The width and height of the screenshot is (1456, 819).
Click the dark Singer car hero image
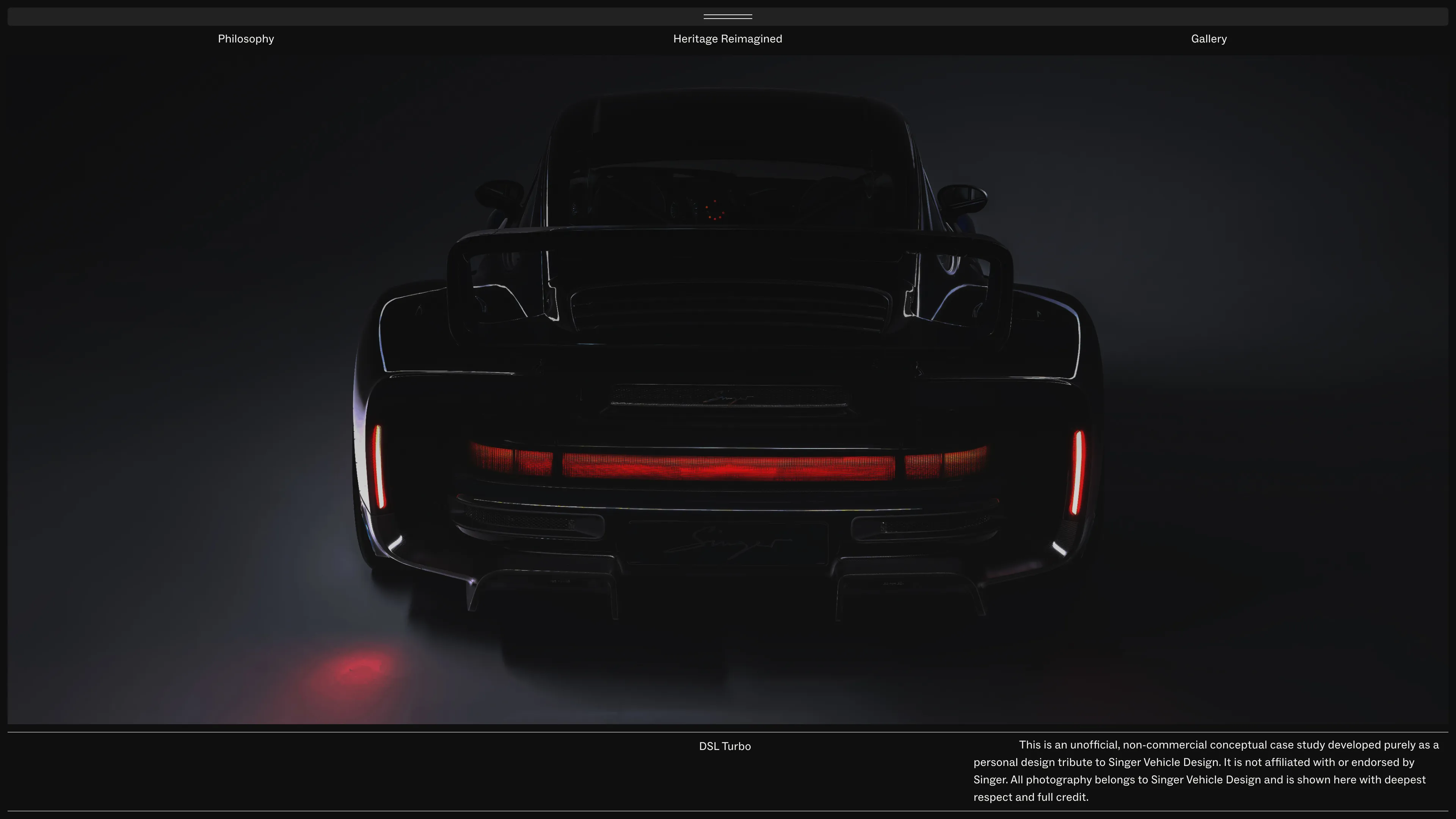pyautogui.click(x=728, y=389)
